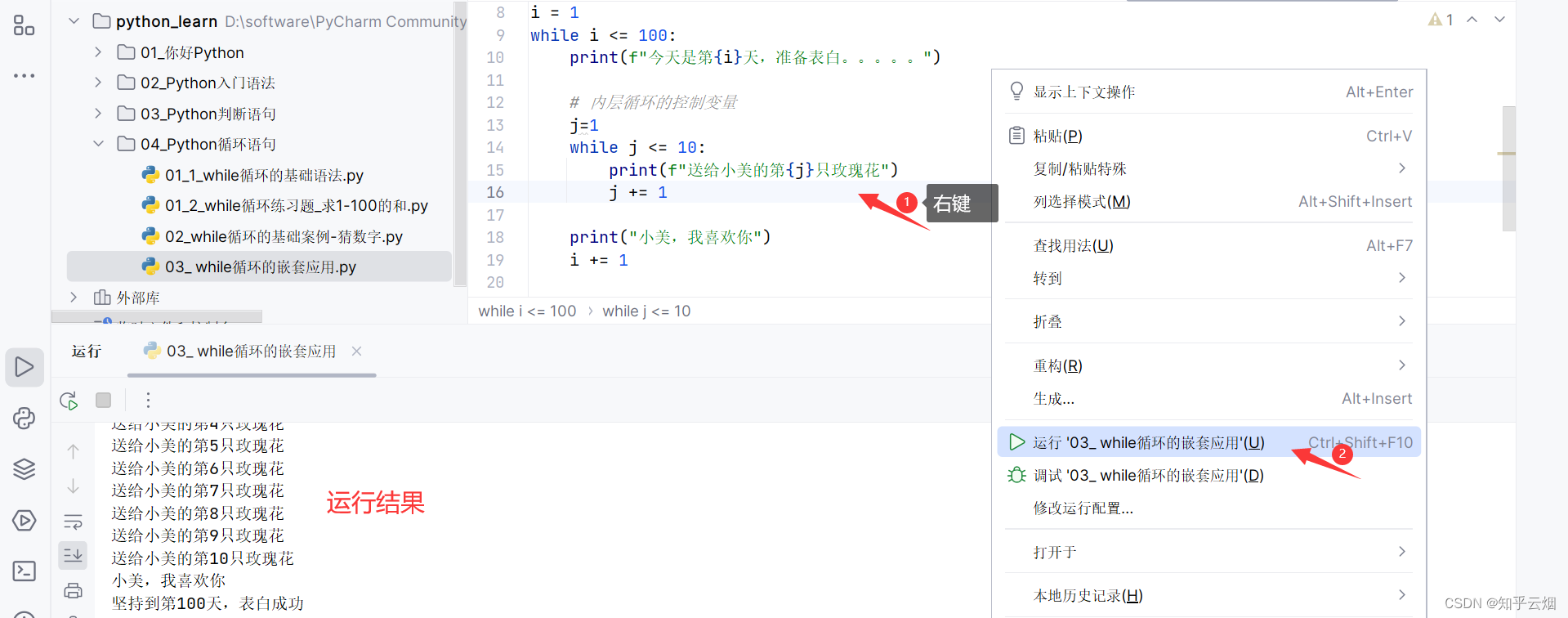Open 复制/粘贴特殊 submenu arrow
The width and height of the screenshot is (1568, 618).
[1402, 168]
